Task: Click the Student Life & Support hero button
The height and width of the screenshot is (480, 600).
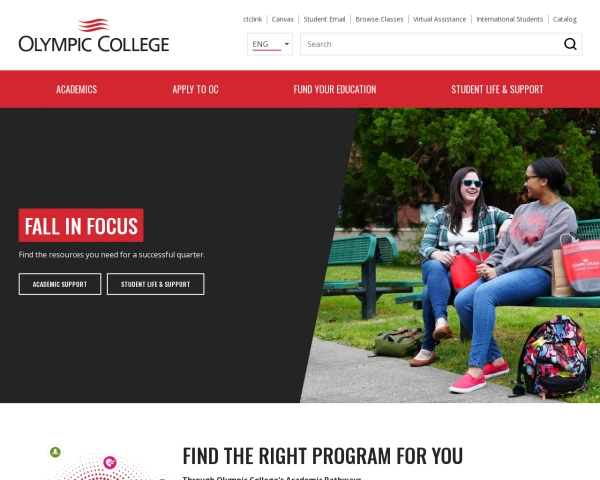Action: tap(155, 284)
